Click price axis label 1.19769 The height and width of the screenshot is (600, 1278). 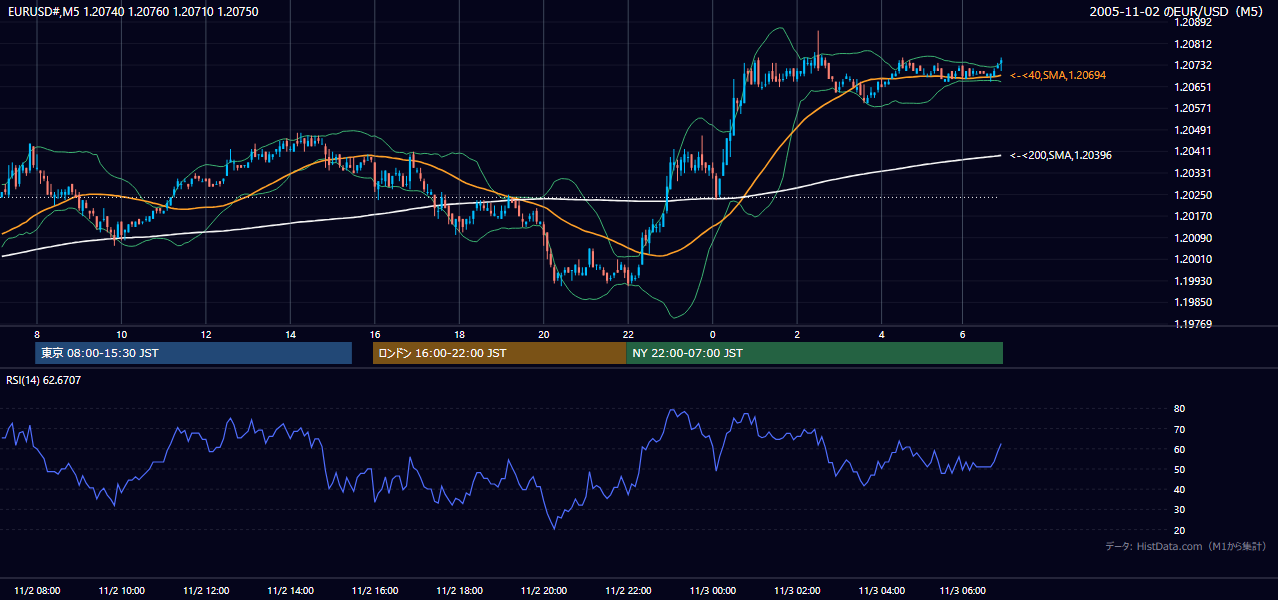(x=1193, y=324)
